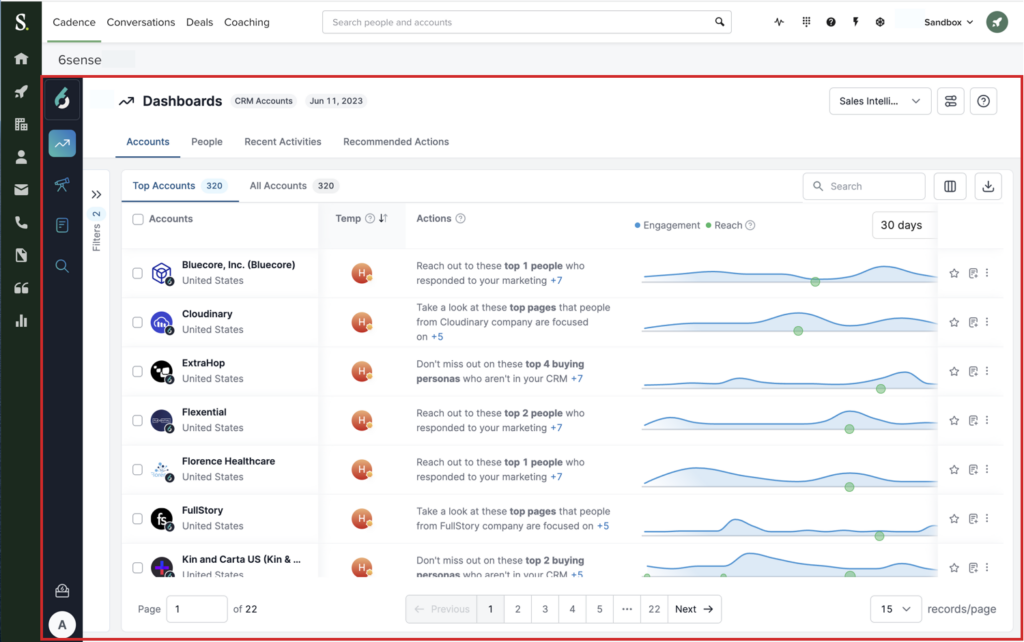
Task: Open the rocket icon in left sidebar
Action: (x=21, y=91)
